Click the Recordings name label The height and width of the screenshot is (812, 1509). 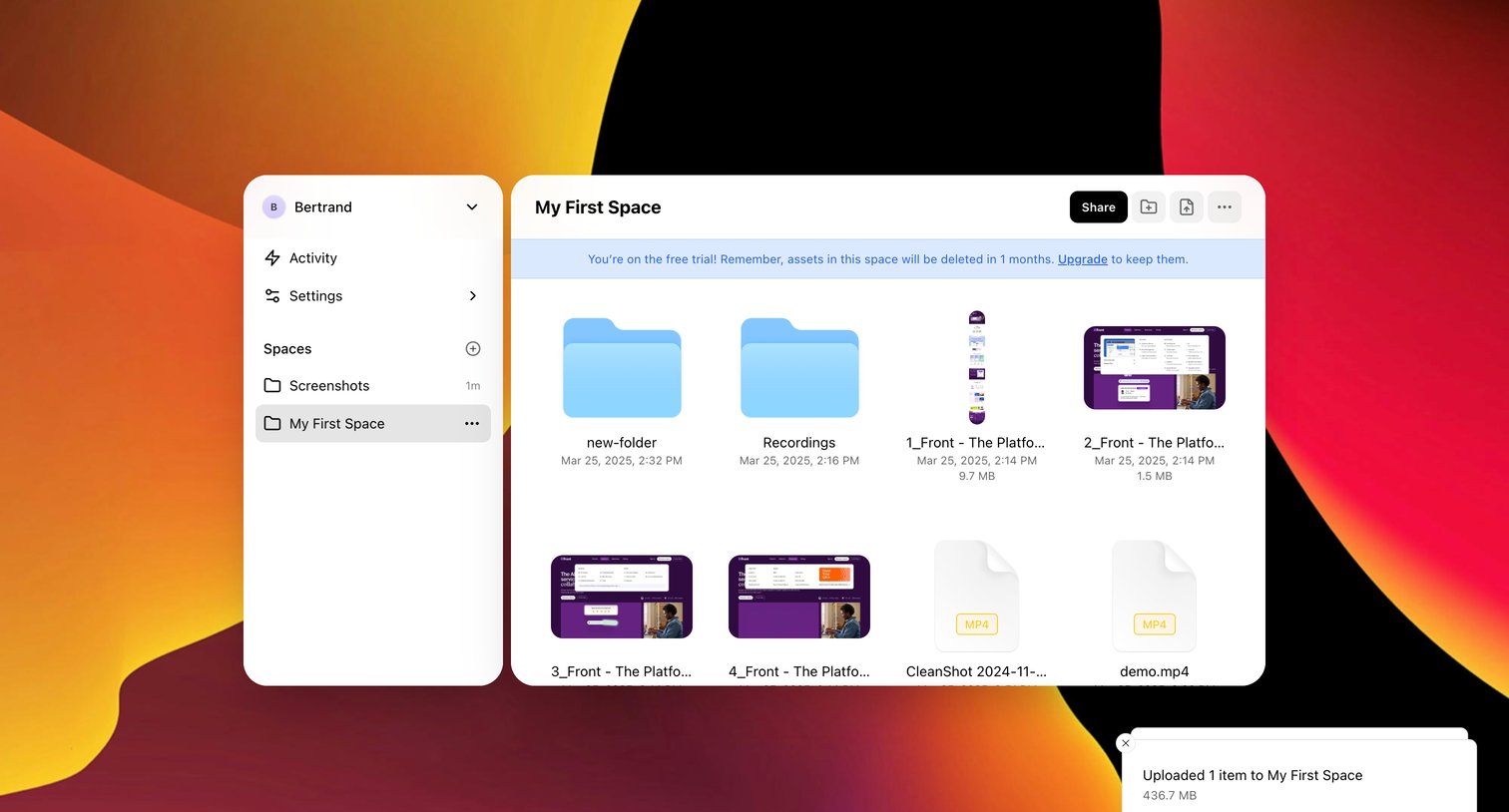799,443
